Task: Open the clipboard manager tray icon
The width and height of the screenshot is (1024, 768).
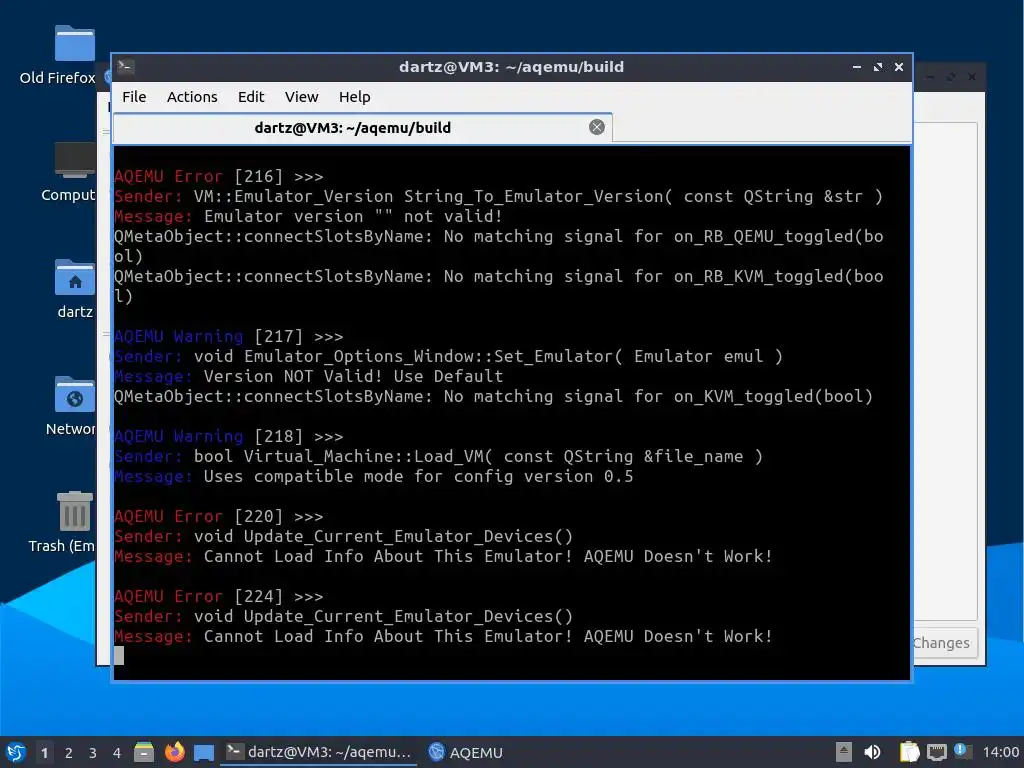Action: coord(909,752)
